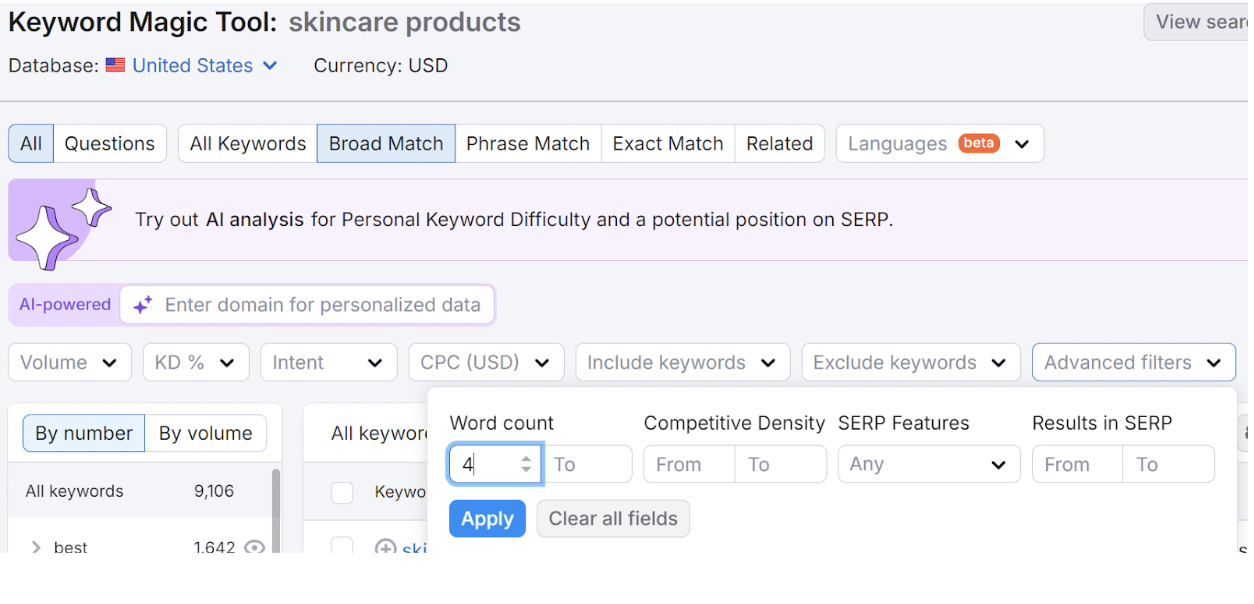The height and width of the screenshot is (604, 1254).
Task: Click the Word count stepper arrows
Action: pos(527,464)
